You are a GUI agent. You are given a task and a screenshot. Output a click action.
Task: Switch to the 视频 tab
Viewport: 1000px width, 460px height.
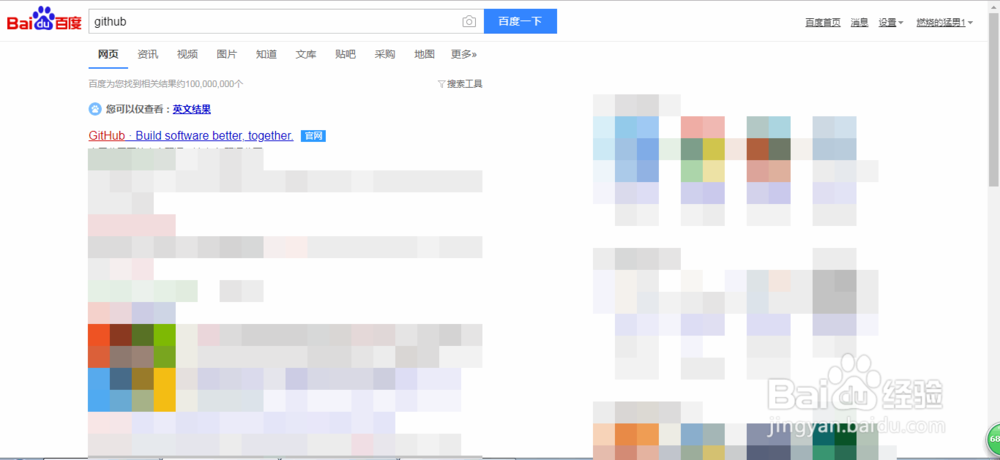[188, 54]
